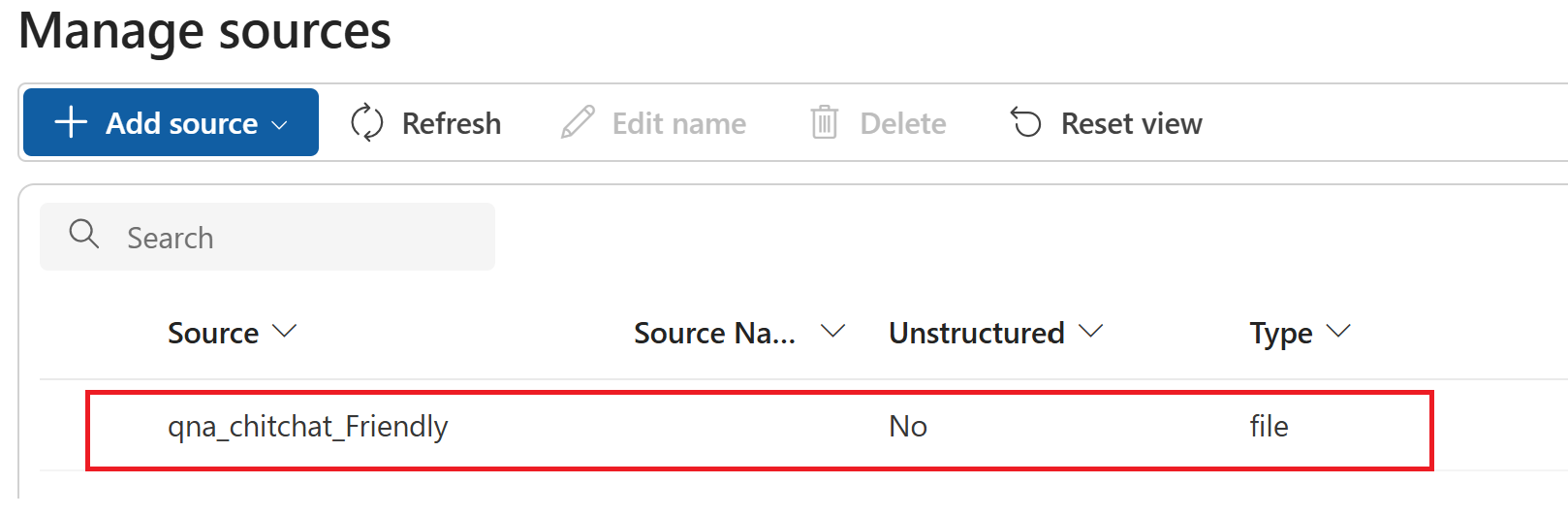Screen dimensions: 1568x516
Task: Click the 'file' type cell
Action: click(x=1269, y=427)
